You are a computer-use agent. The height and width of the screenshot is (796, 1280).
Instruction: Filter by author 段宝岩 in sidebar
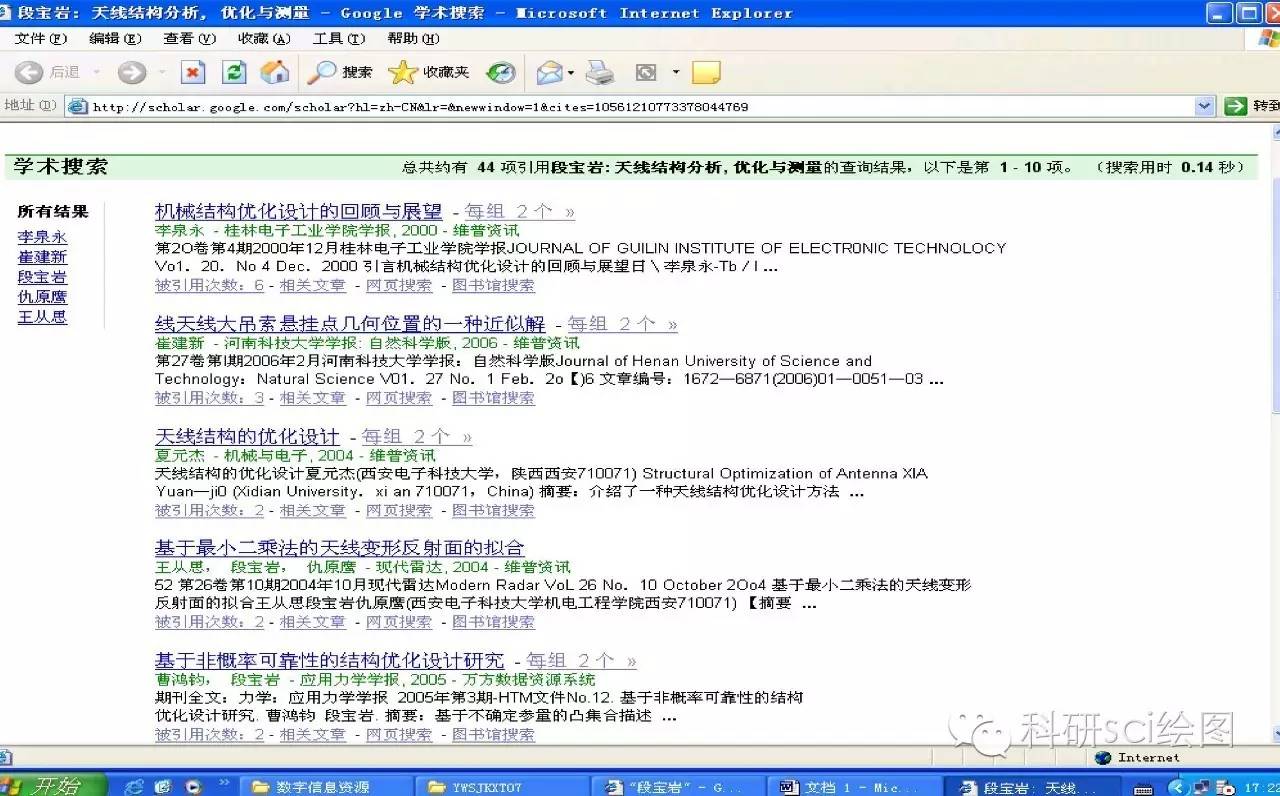click(x=42, y=277)
